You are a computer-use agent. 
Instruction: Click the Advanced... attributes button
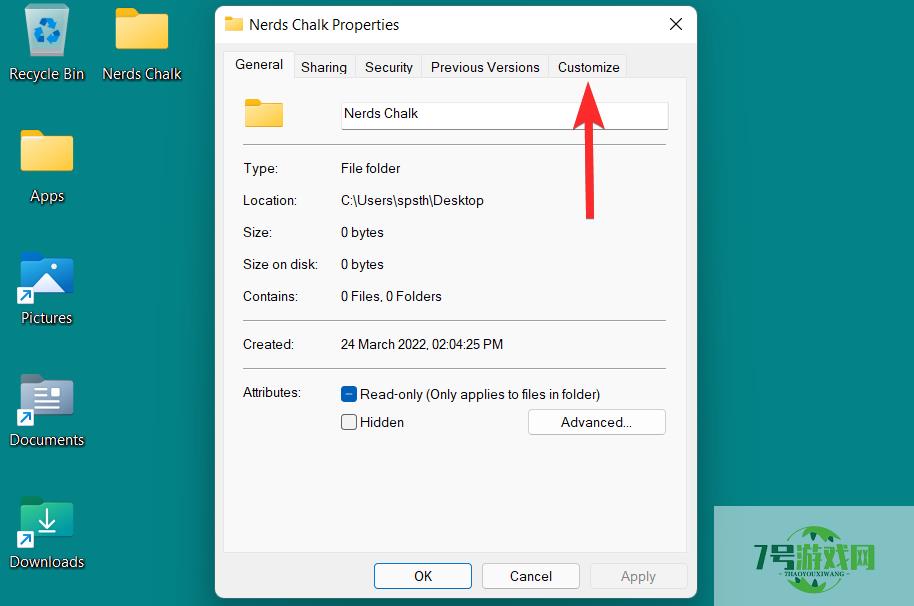click(x=596, y=422)
